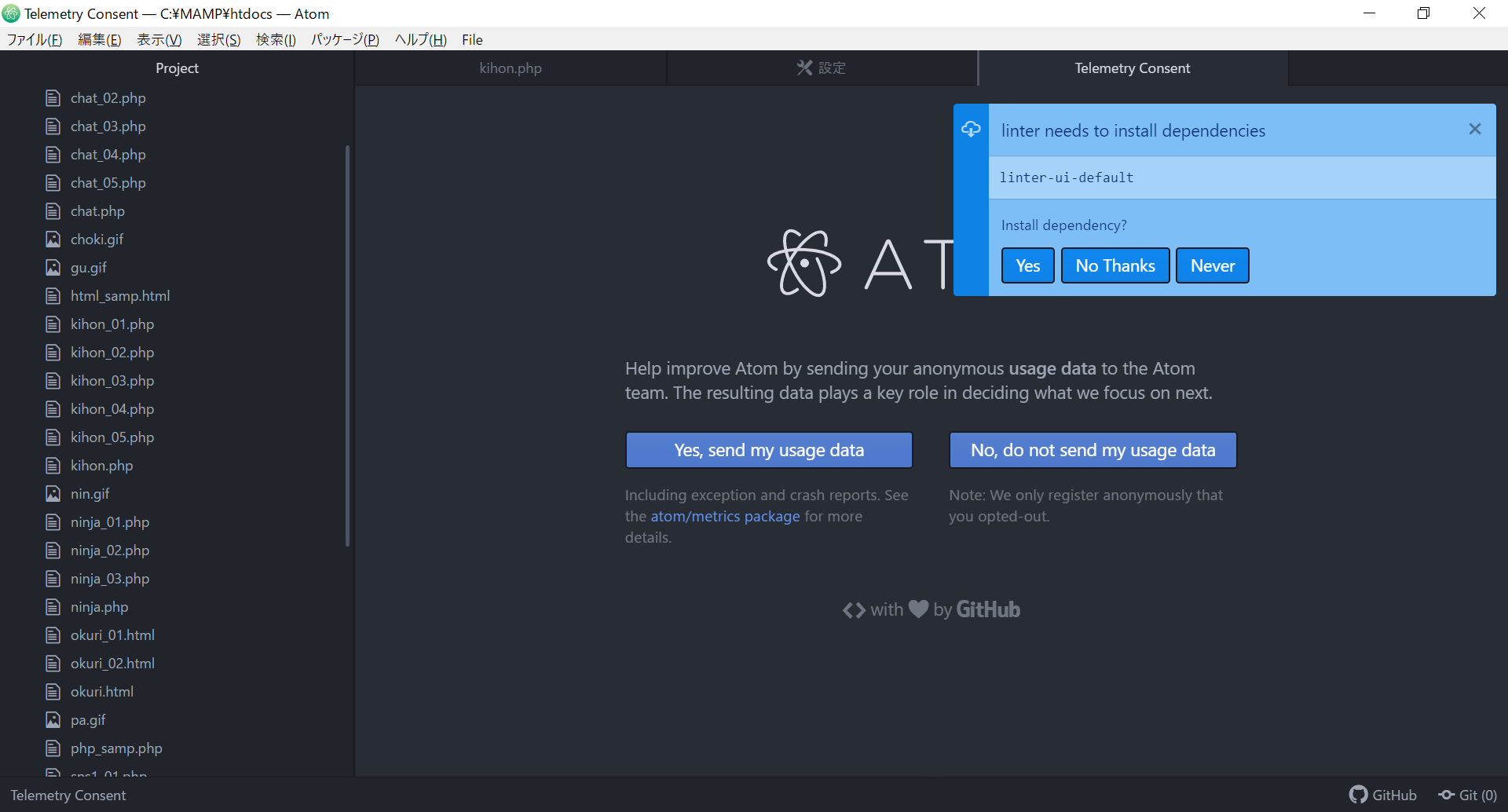Decline the dependency with No Thanks
The image size is (1508, 812).
1115,265
